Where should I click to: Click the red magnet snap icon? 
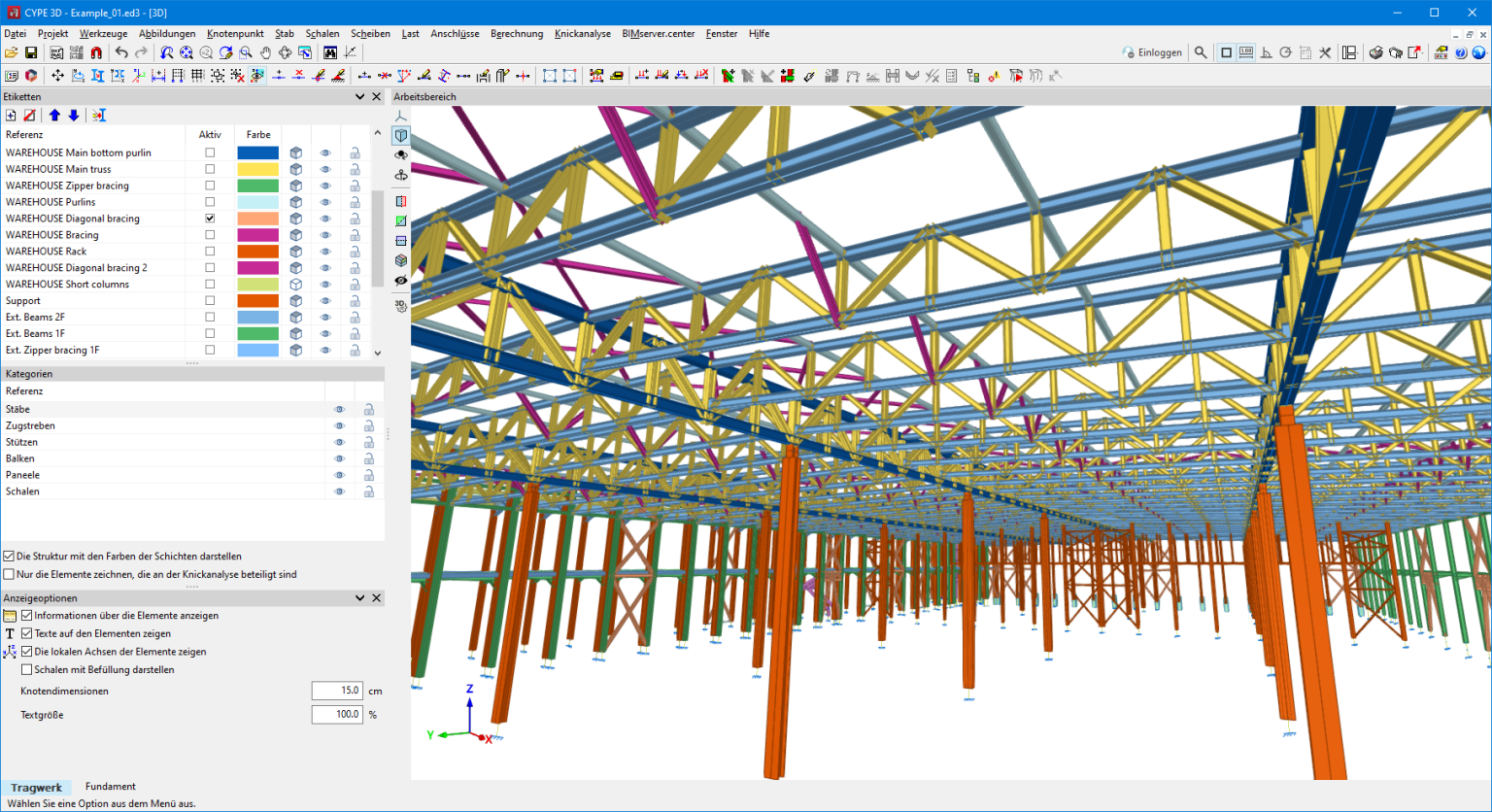pyautogui.click(x=96, y=52)
